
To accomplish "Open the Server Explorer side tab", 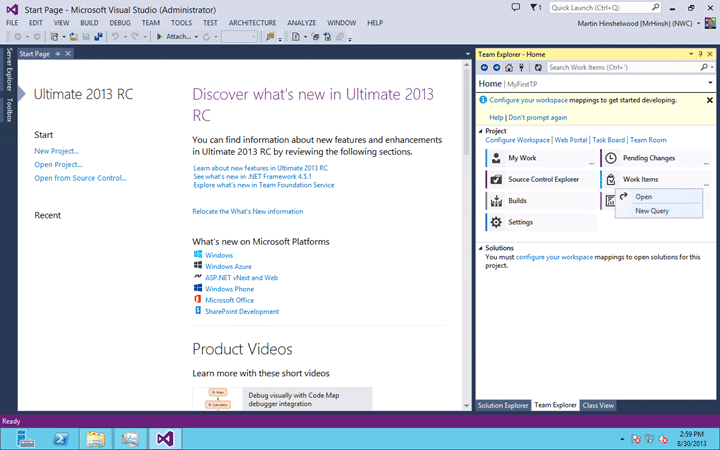I will click(9, 69).
